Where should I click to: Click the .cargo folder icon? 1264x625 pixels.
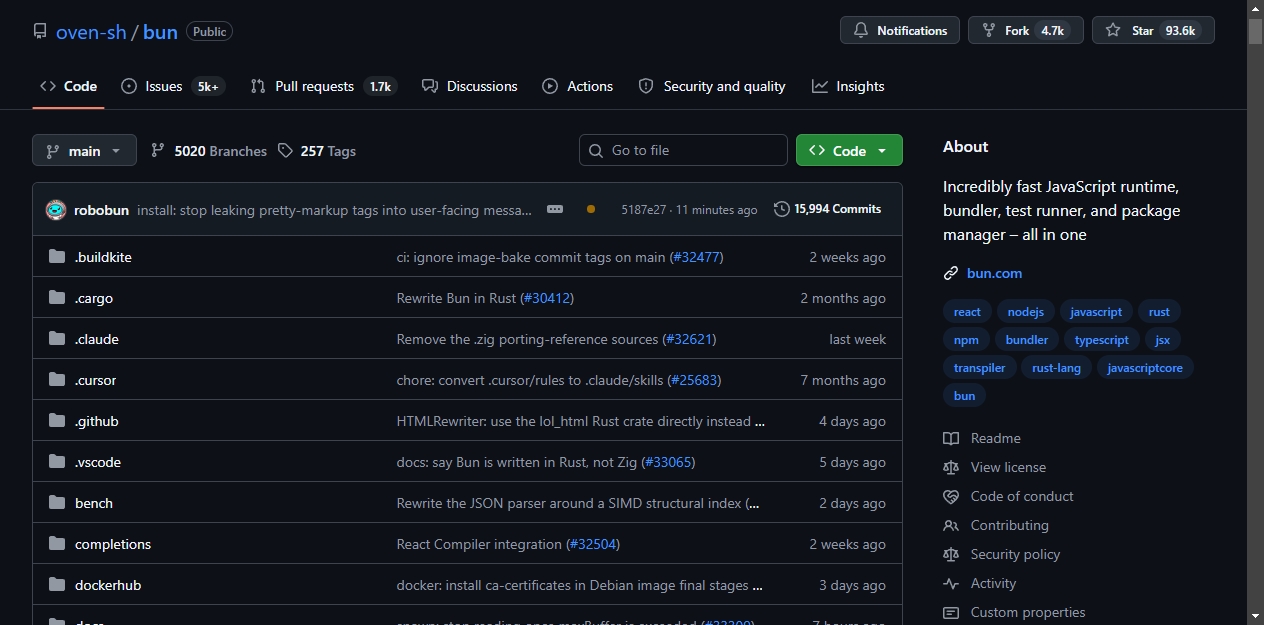click(x=57, y=298)
